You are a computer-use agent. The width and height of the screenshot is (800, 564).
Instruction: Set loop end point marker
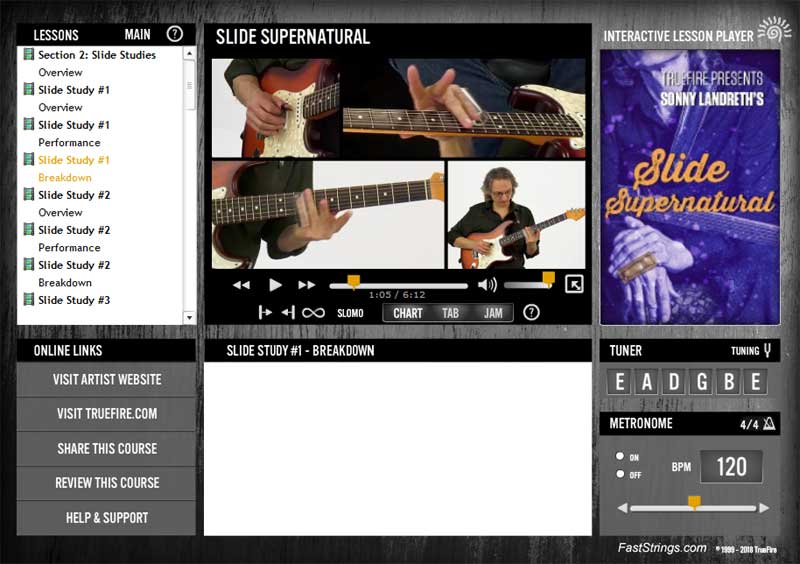tap(288, 312)
